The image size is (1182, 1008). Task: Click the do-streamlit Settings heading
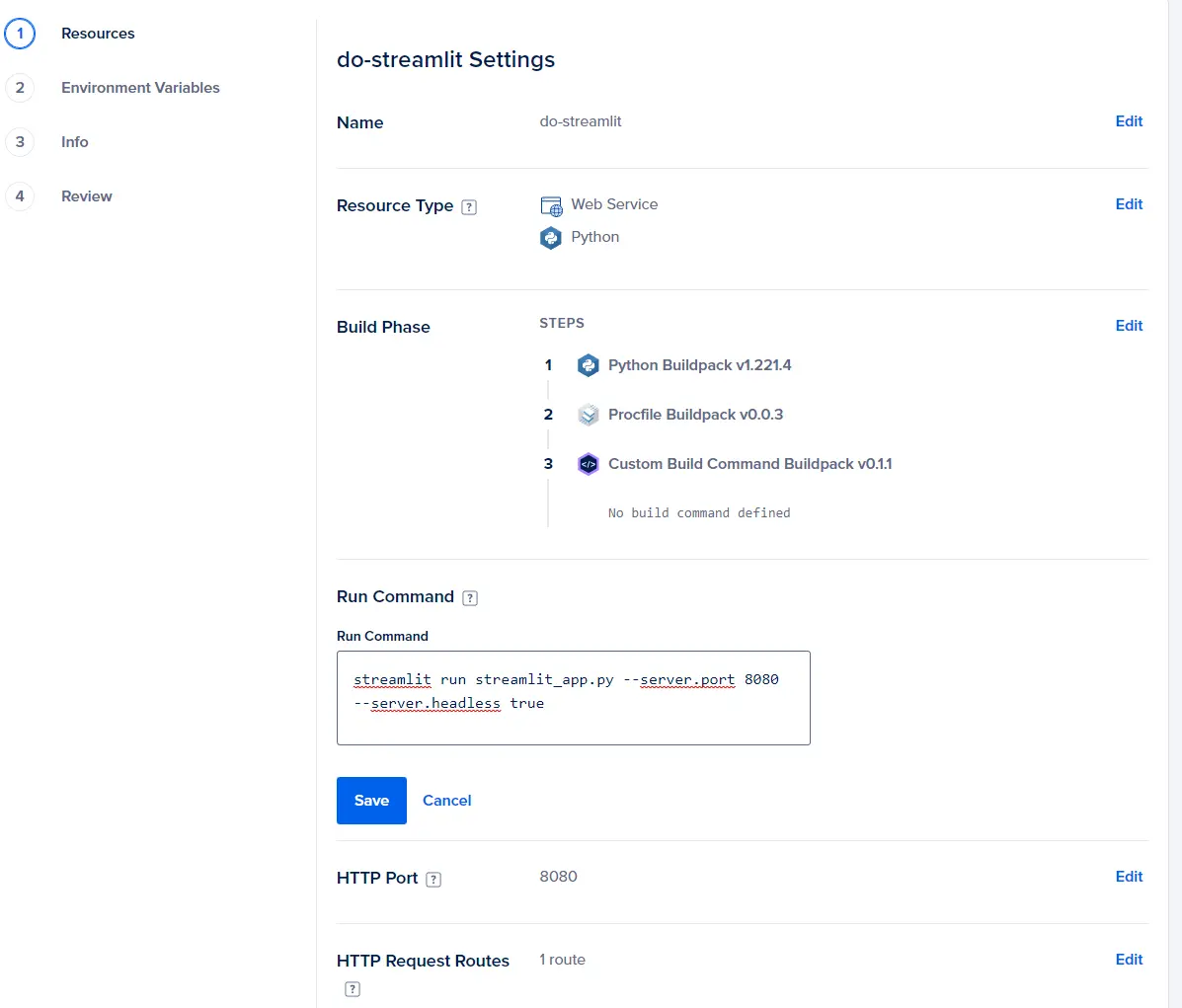tap(445, 59)
